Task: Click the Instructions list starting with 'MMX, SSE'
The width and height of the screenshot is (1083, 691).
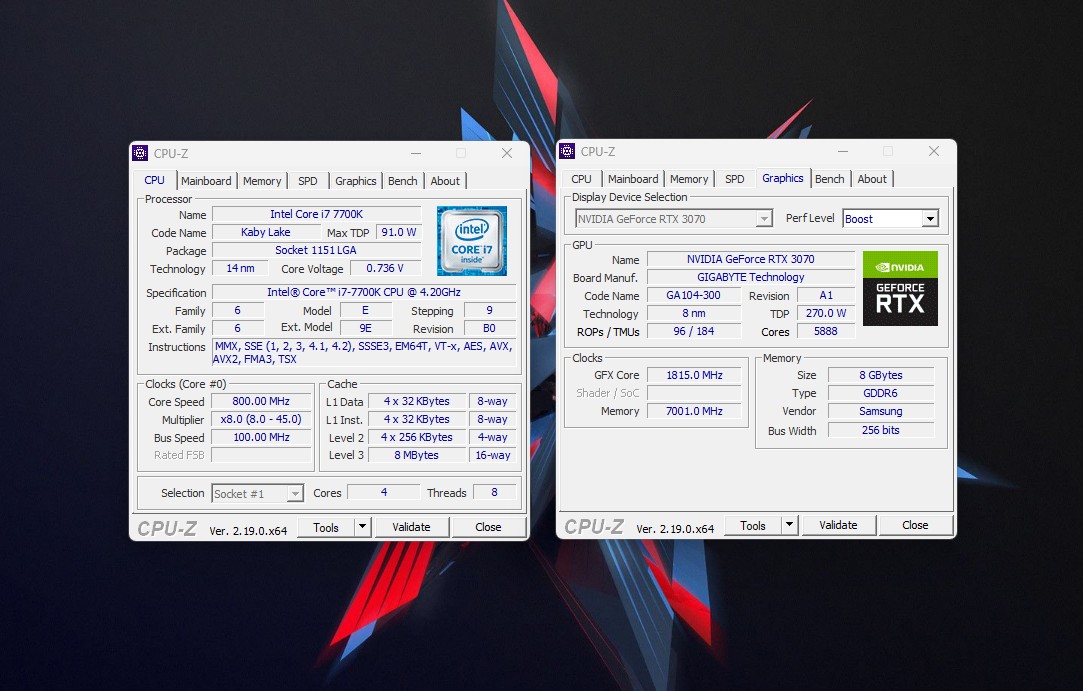Action: (364, 353)
